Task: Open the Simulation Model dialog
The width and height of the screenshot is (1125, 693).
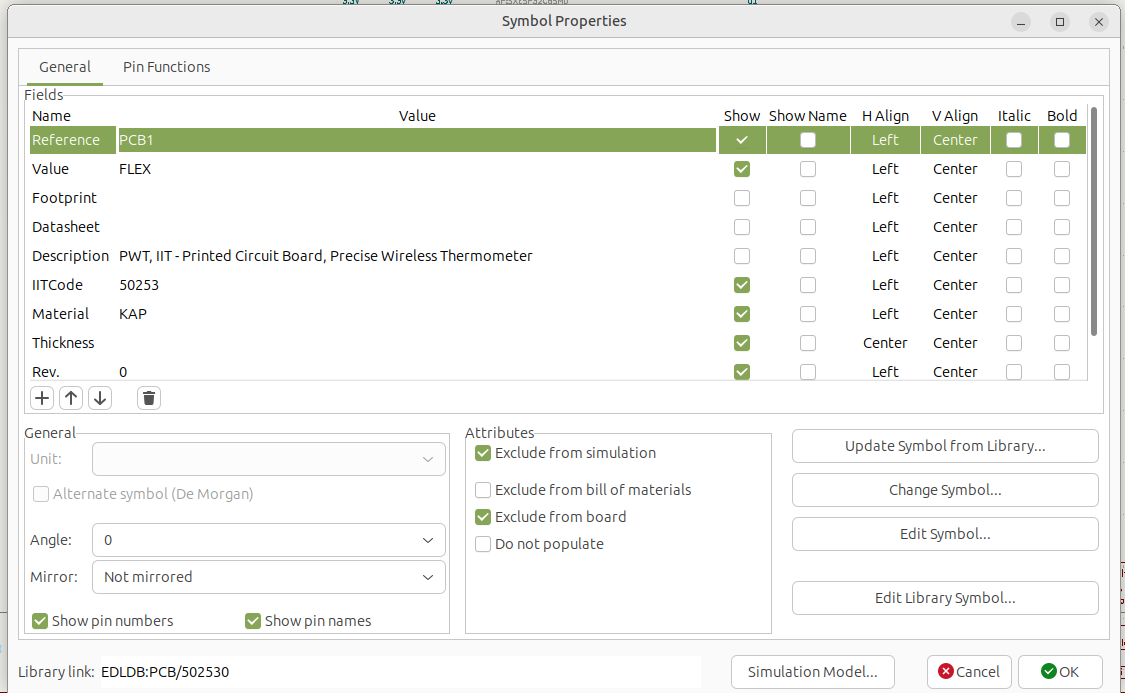Action: click(x=812, y=672)
